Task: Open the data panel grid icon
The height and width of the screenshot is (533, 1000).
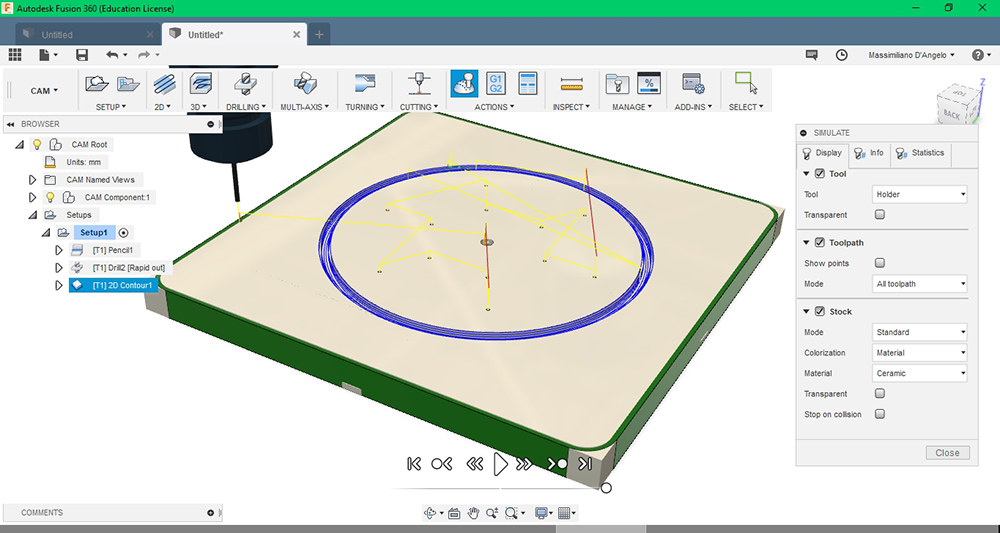Action: (15, 55)
